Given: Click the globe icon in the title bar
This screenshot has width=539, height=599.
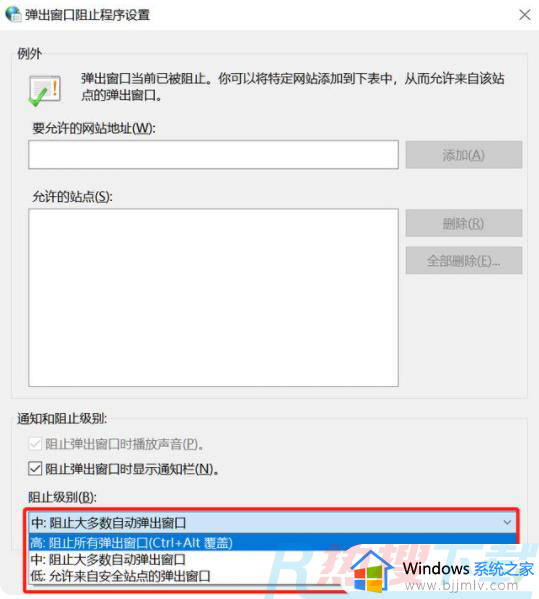Looking at the screenshot, I should pyautogui.click(x=13, y=14).
